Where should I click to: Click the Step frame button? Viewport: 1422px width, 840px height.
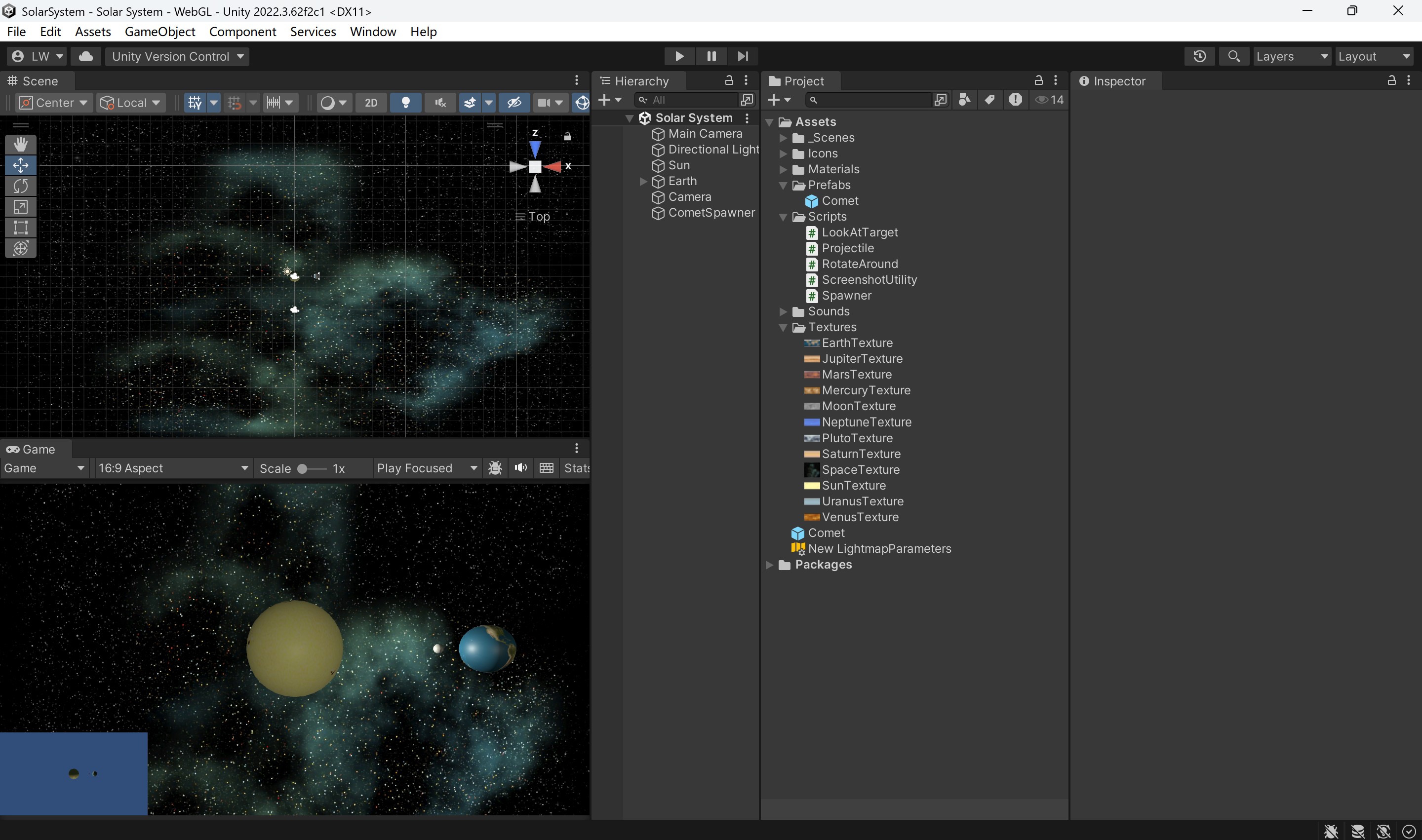[743, 56]
